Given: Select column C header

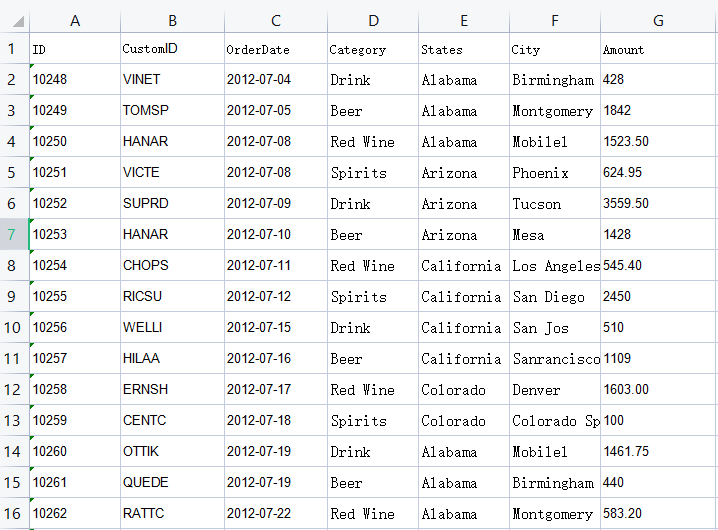Looking at the screenshot, I should [x=276, y=21].
